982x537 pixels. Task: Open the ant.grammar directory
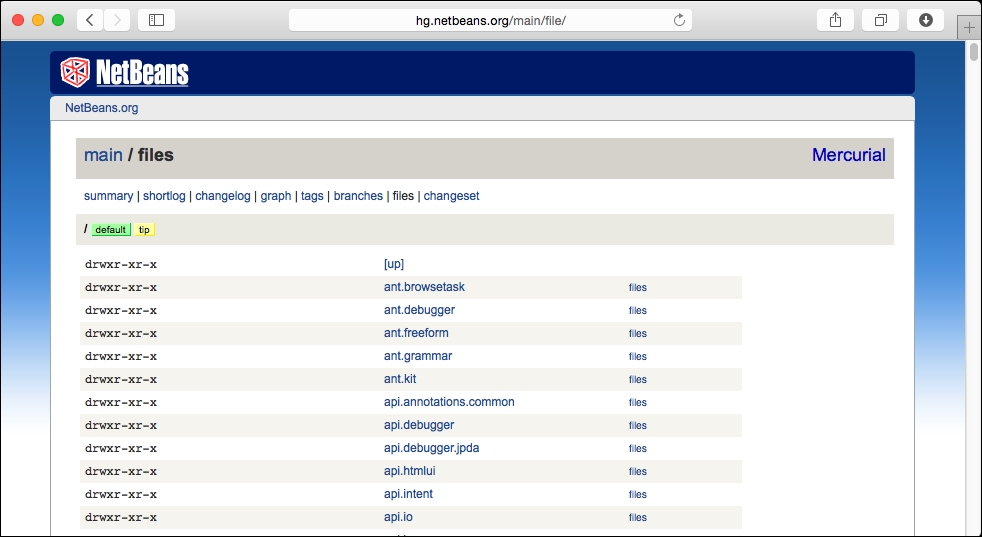point(418,356)
